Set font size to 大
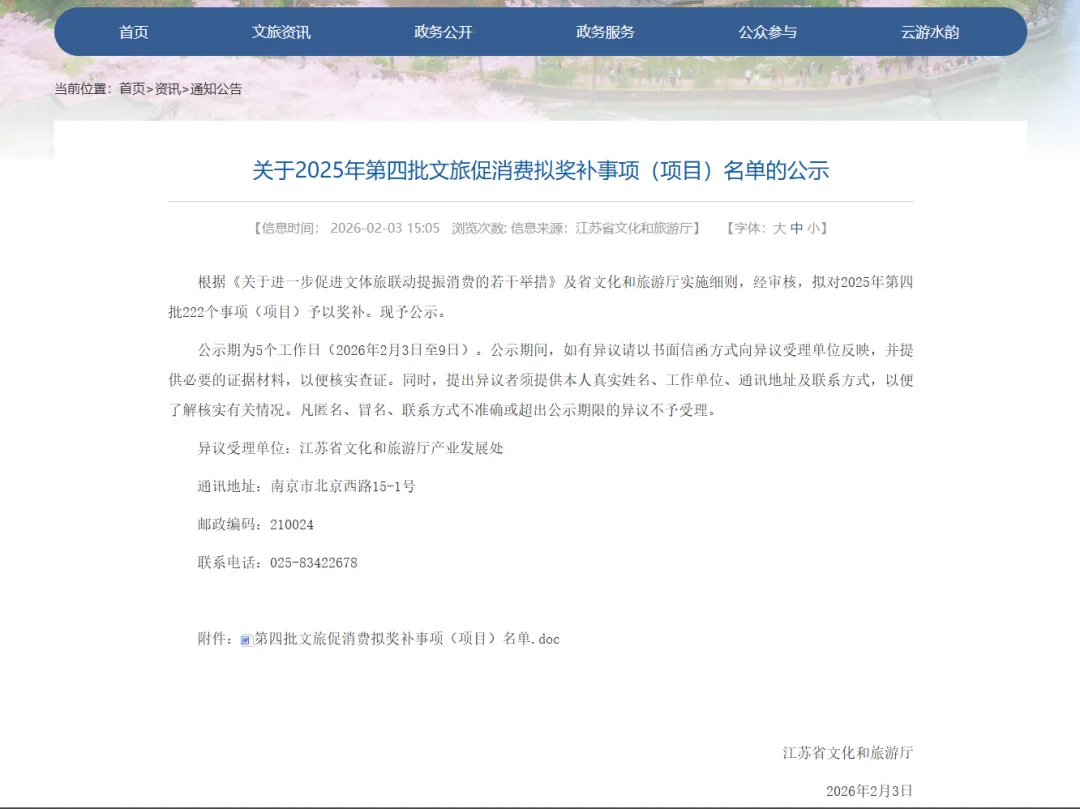This screenshot has width=1080, height=809. coord(779,228)
